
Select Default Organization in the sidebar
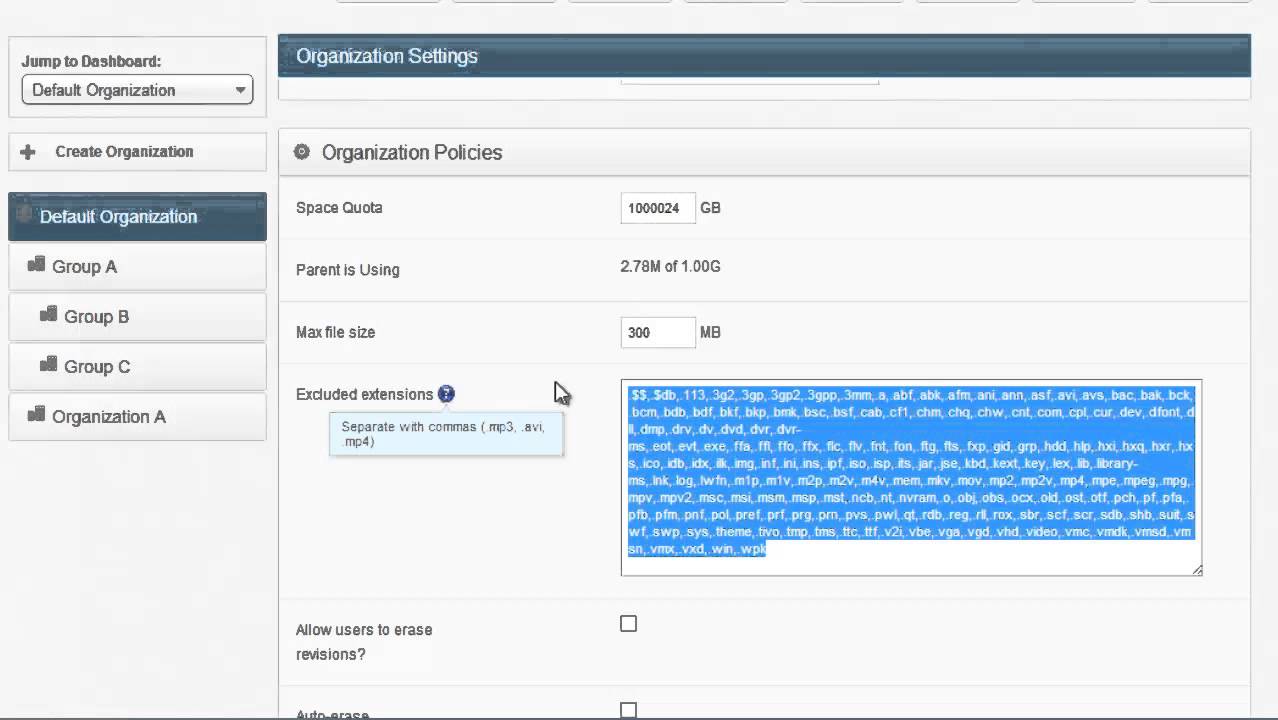[x=118, y=217]
